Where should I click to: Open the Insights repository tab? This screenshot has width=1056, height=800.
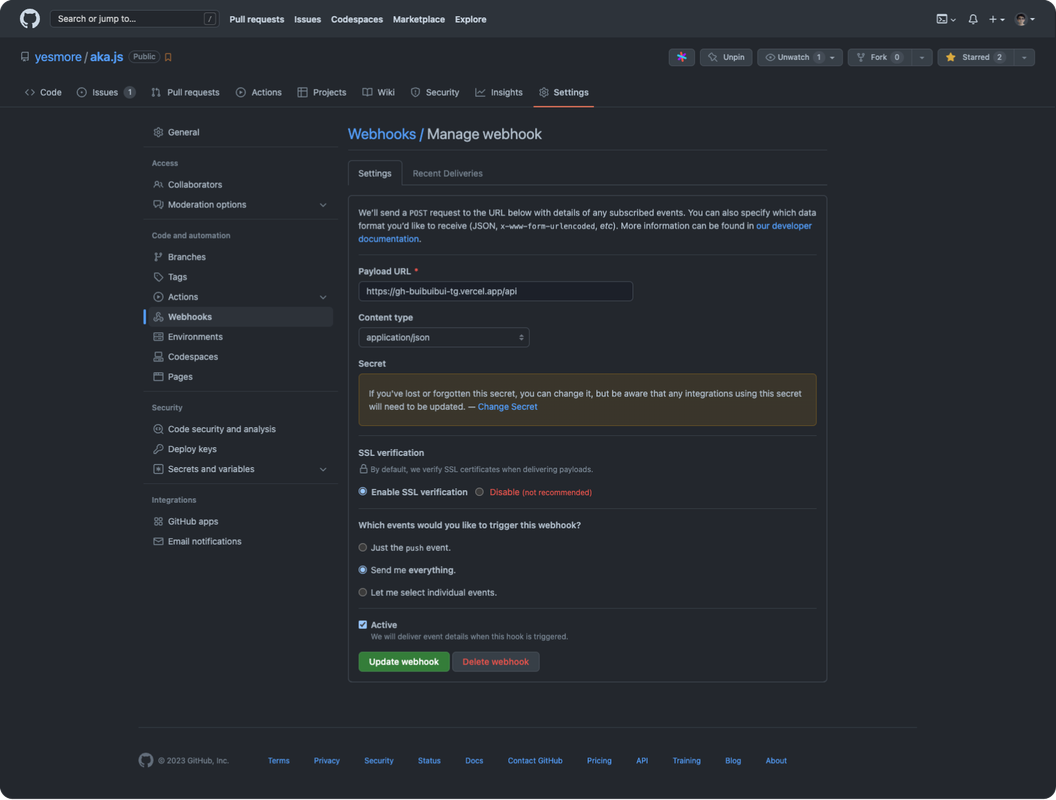[499, 93]
